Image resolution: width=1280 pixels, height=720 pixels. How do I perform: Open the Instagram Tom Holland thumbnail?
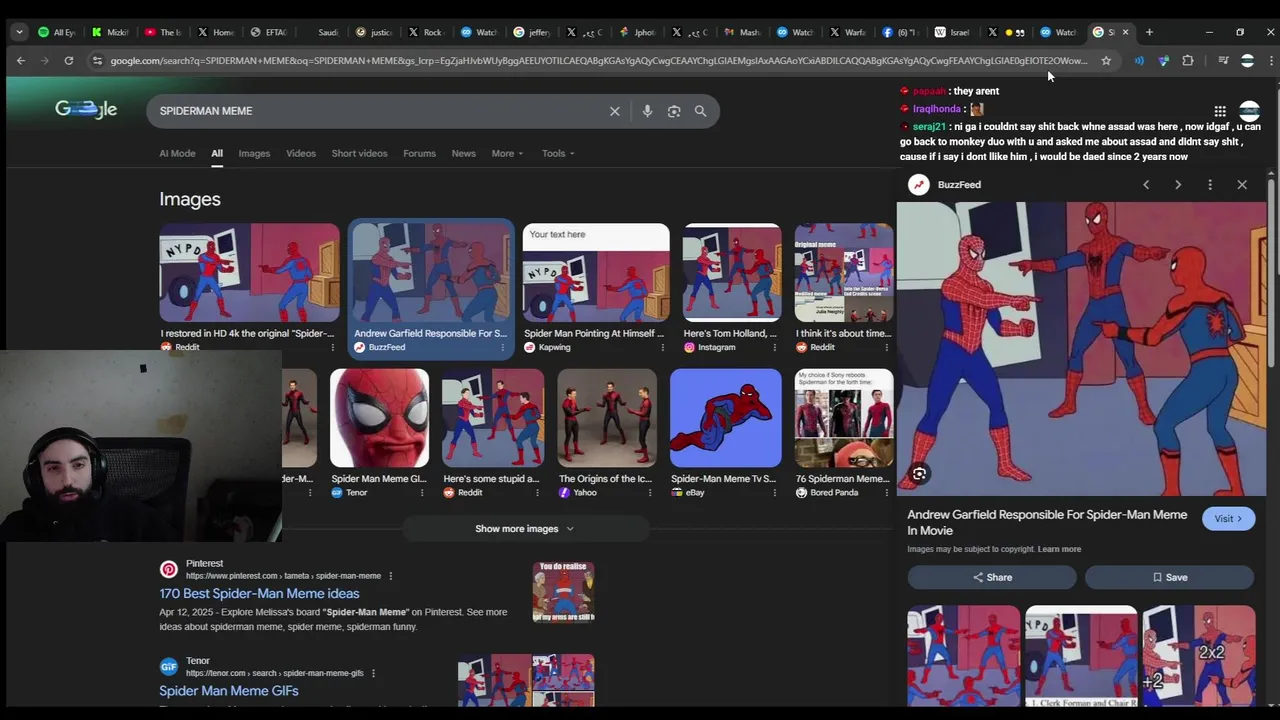coord(732,274)
